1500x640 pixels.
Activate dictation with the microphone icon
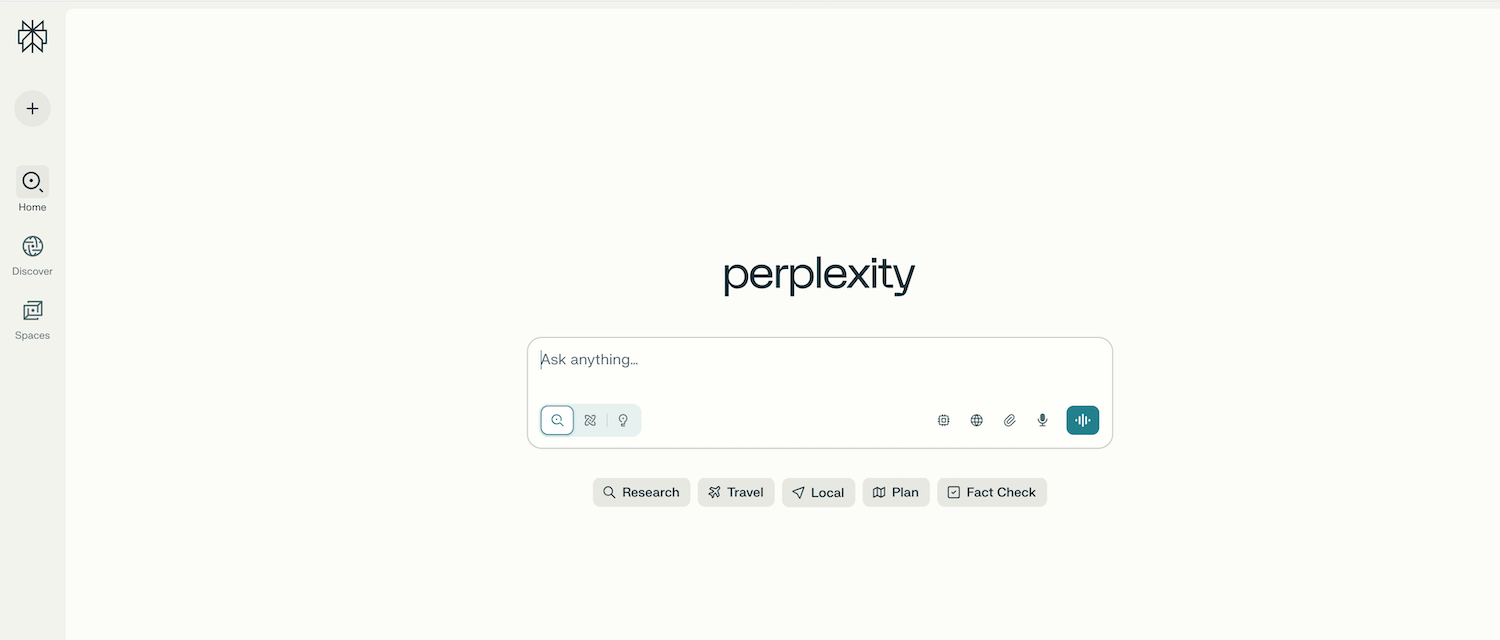click(1042, 420)
